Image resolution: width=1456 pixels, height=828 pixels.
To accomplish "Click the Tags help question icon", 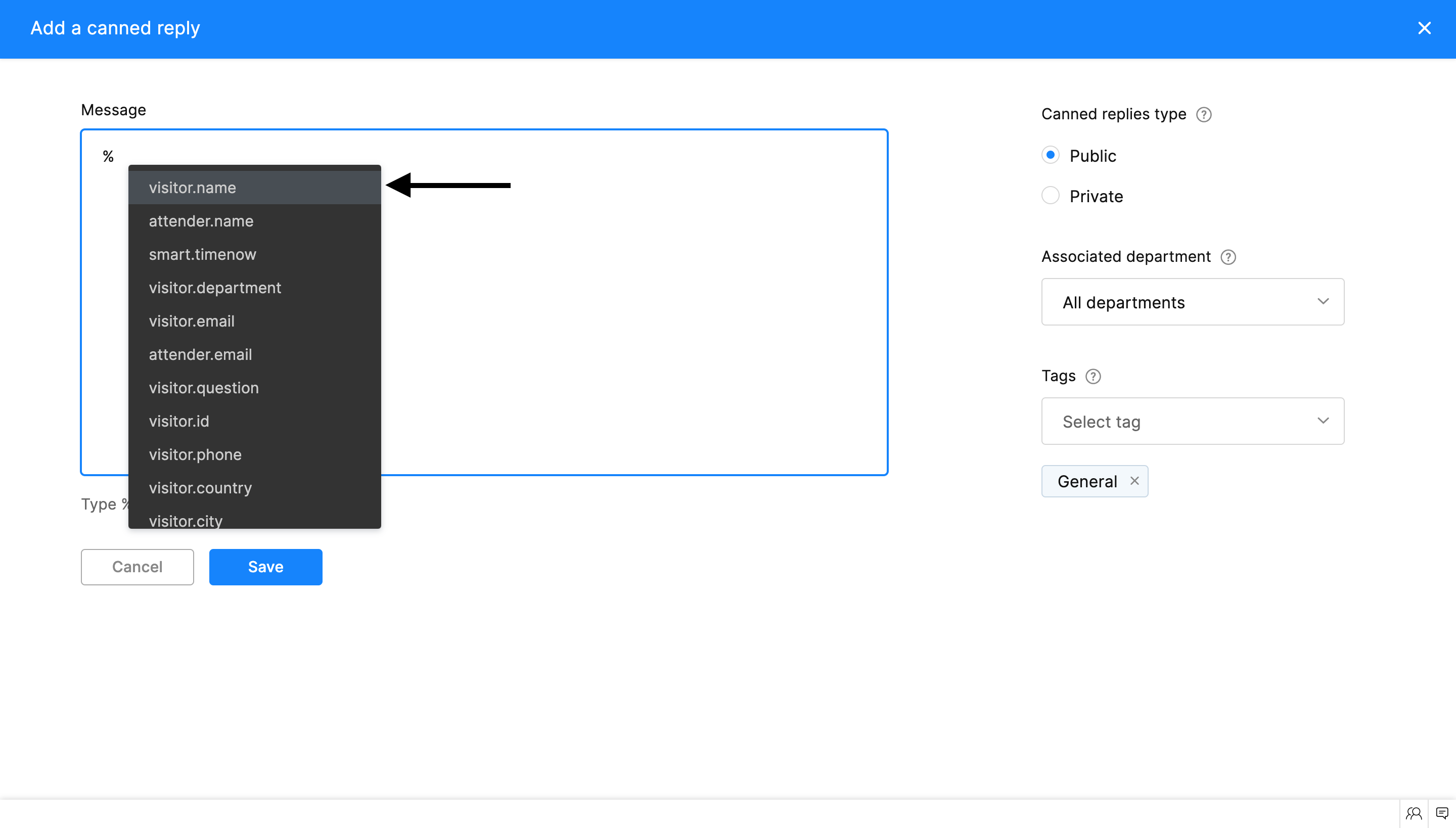I will pyautogui.click(x=1093, y=377).
